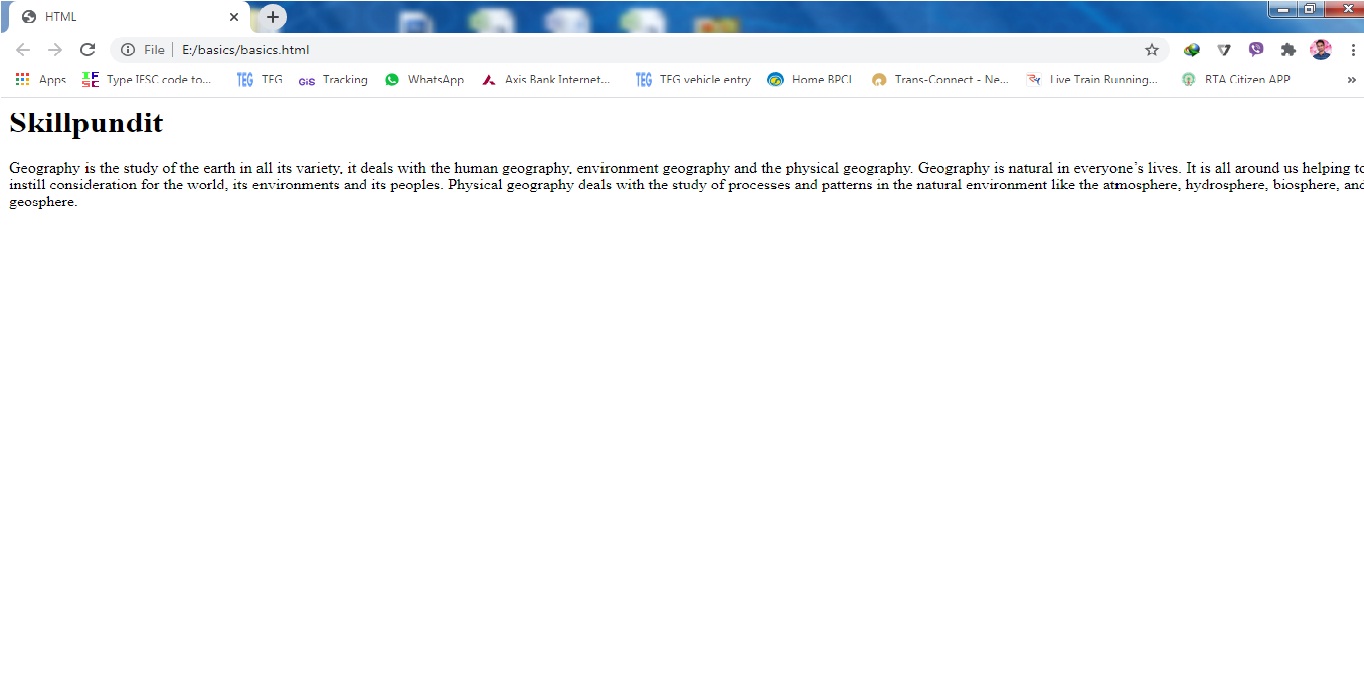Reload the basics.html page
1364x676 pixels.
[x=87, y=50]
